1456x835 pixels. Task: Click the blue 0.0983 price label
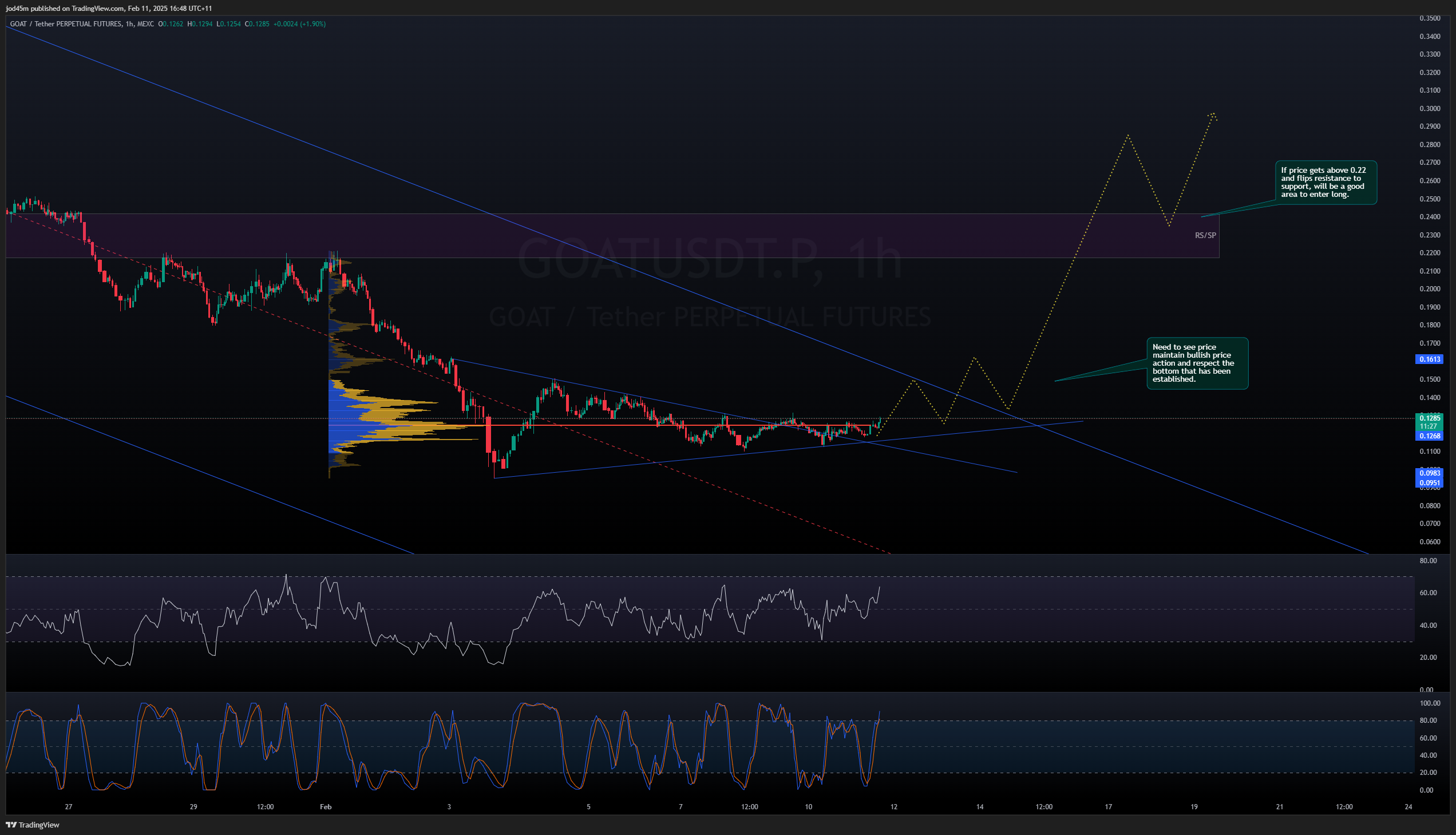1430,473
